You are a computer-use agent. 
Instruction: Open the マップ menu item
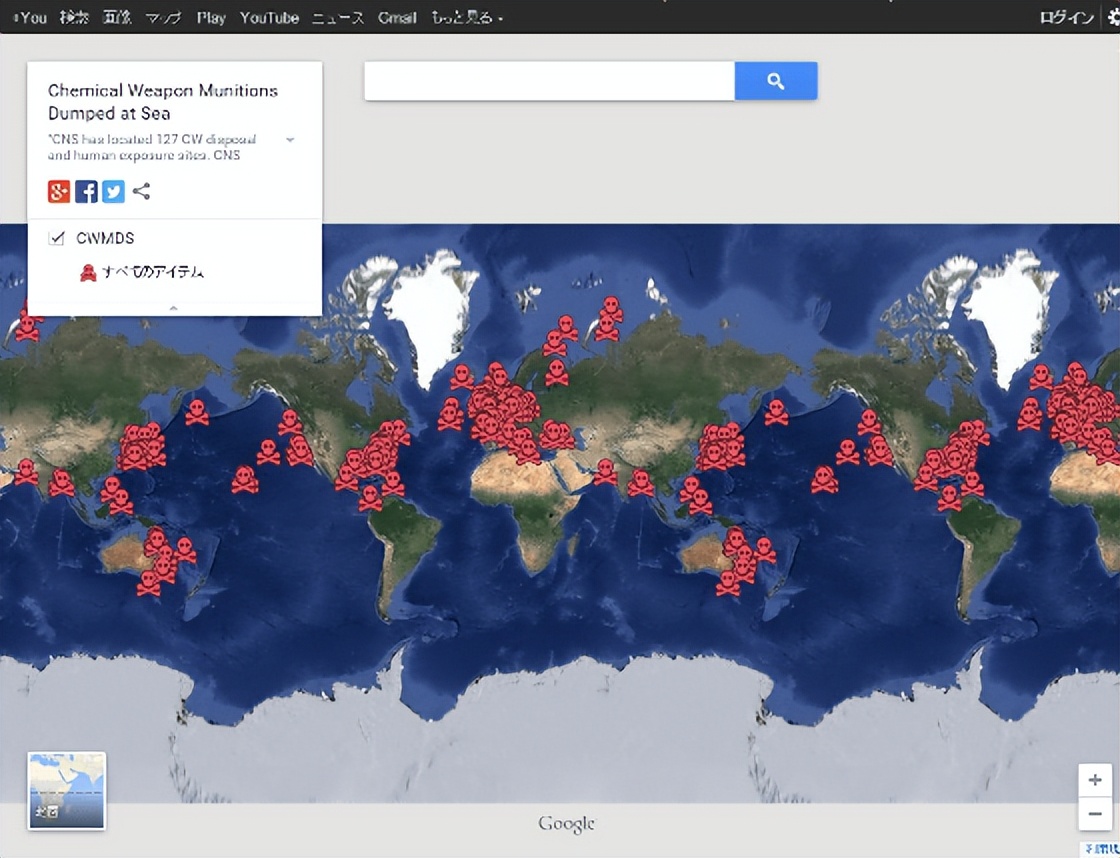click(163, 17)
